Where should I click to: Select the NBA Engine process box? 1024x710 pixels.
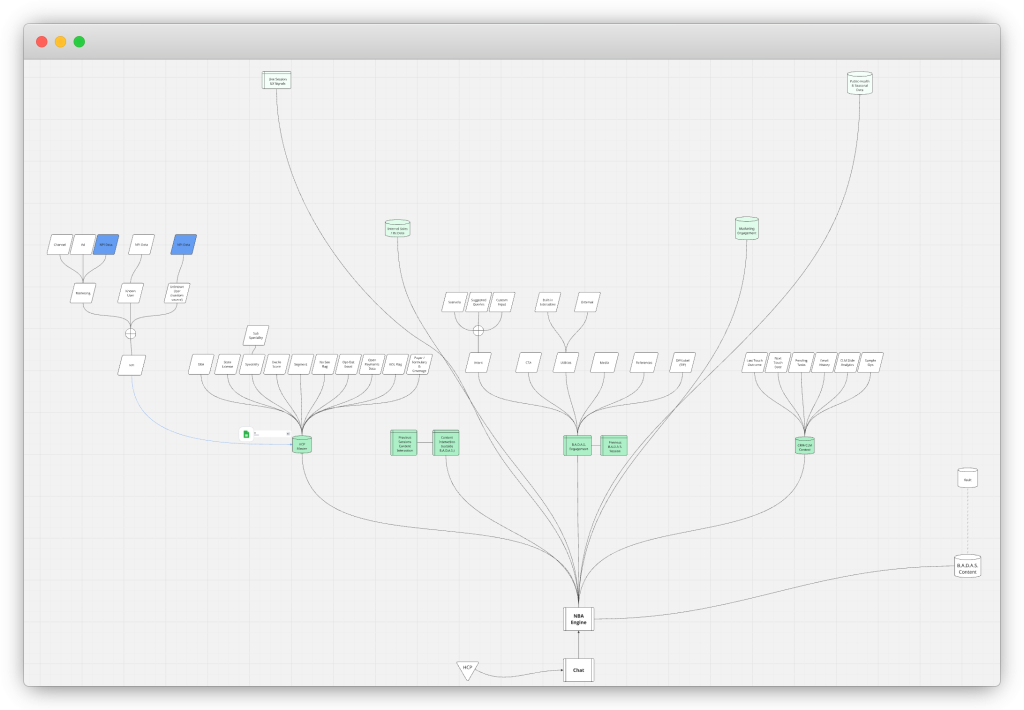[x=579, y=619]
